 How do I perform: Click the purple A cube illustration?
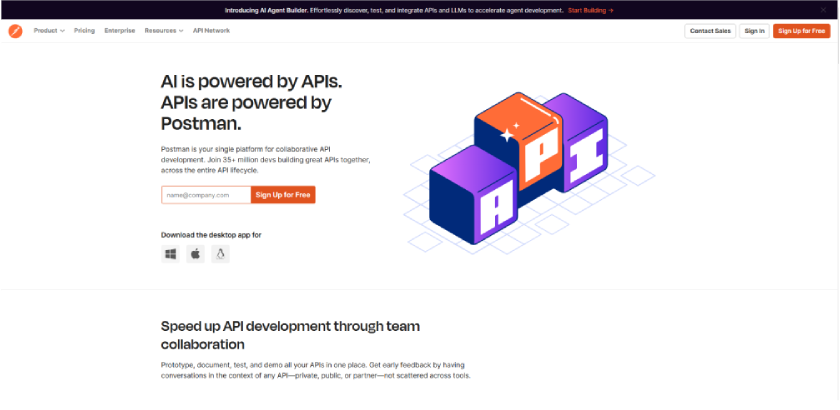(473, 196)
